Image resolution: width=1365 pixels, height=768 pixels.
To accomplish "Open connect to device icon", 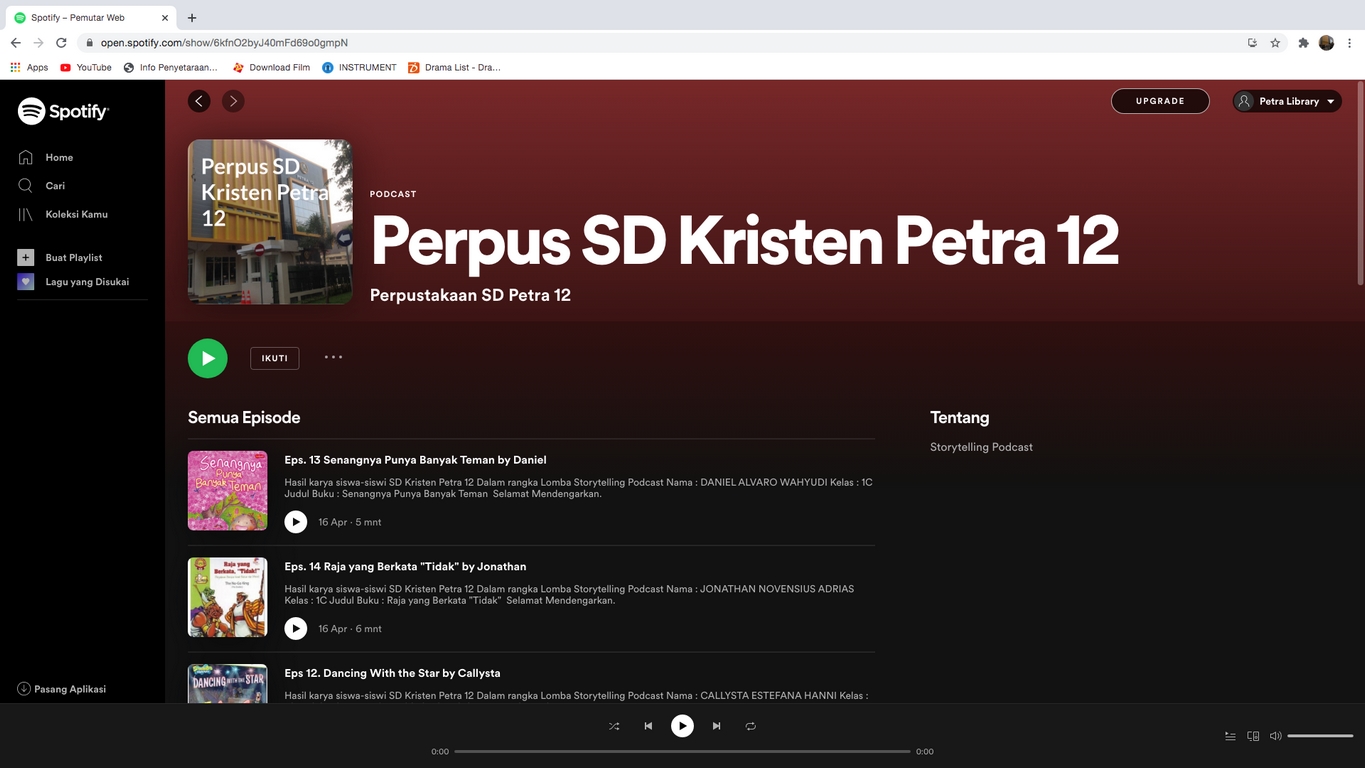I will pos(1253,736).
